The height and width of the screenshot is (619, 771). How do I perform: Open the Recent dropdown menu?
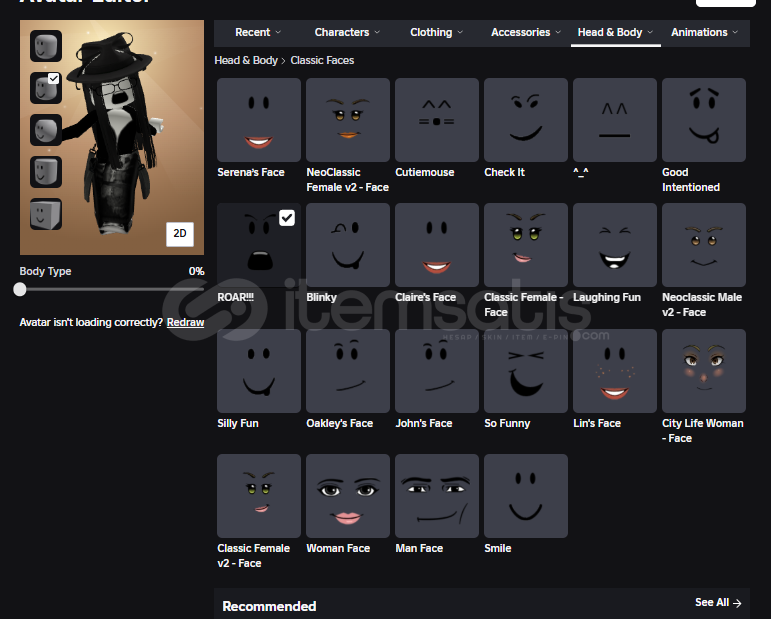(258, 32)
